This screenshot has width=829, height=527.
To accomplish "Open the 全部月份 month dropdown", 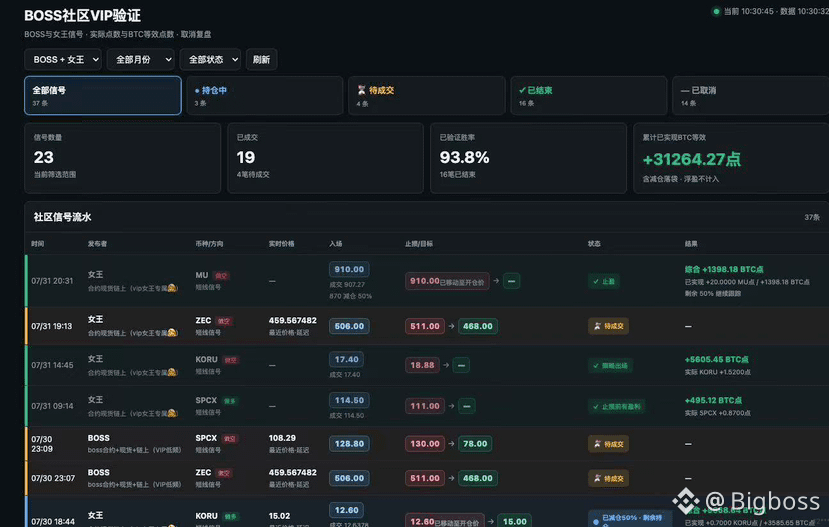I will point(141,60).
